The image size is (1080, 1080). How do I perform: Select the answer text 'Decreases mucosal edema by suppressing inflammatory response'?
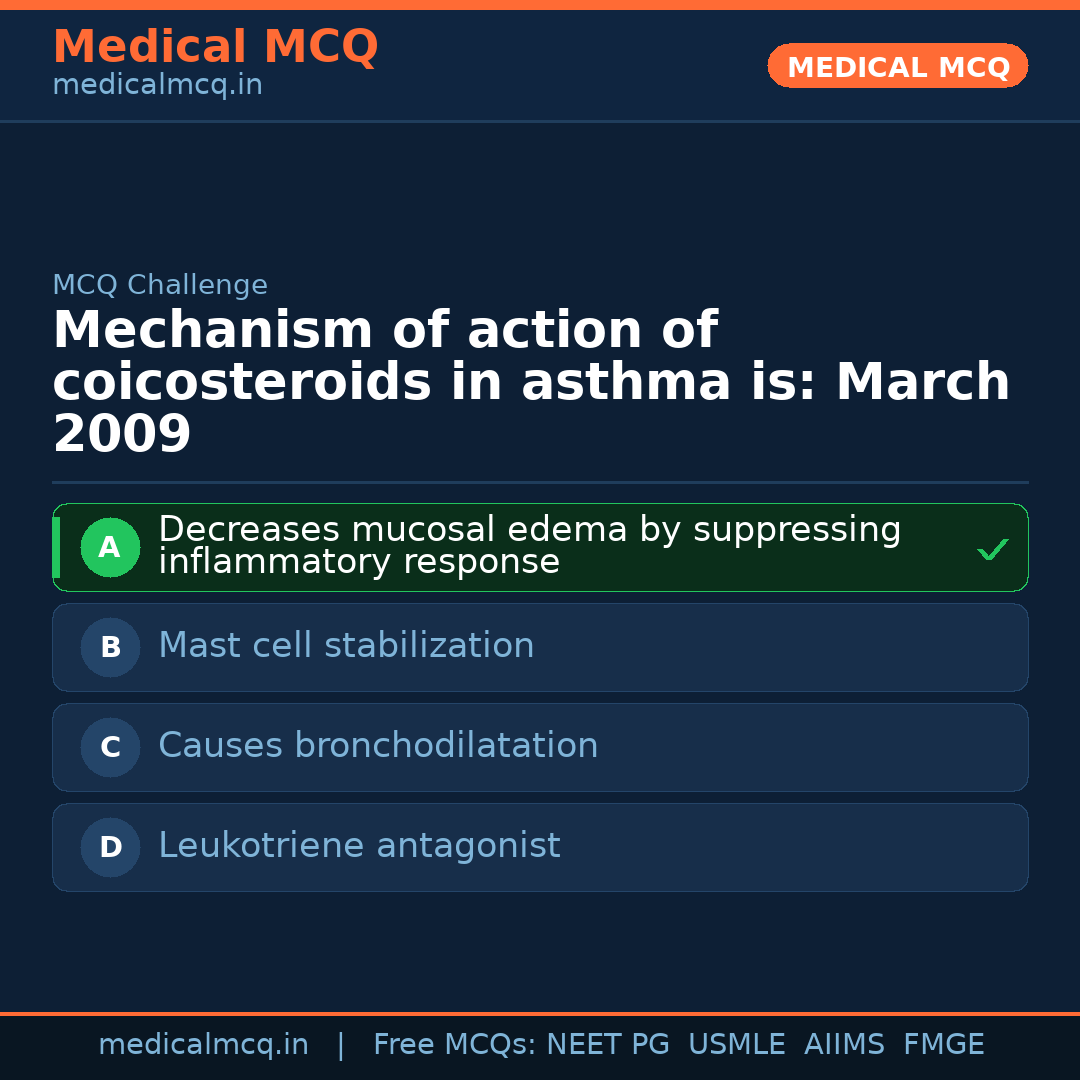tap(529, 546)
